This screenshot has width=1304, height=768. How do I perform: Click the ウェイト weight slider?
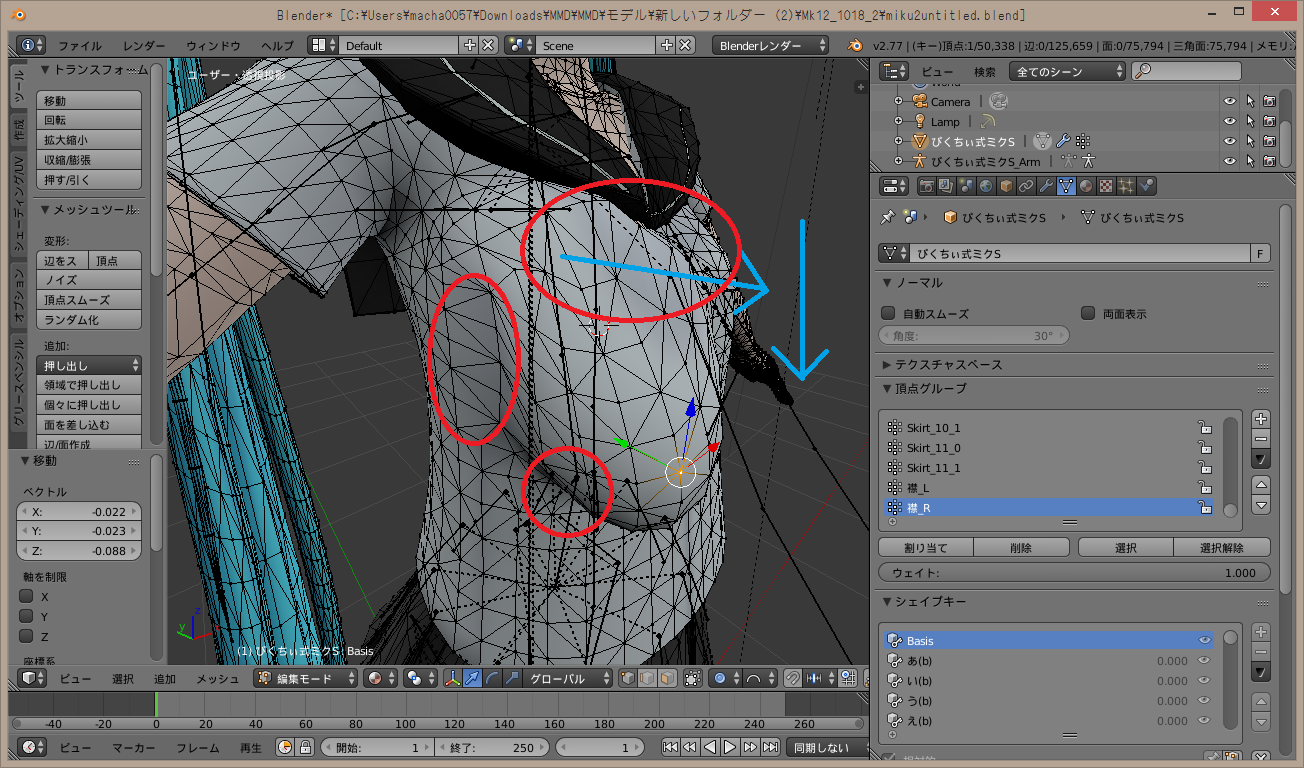coord(1074,573)
